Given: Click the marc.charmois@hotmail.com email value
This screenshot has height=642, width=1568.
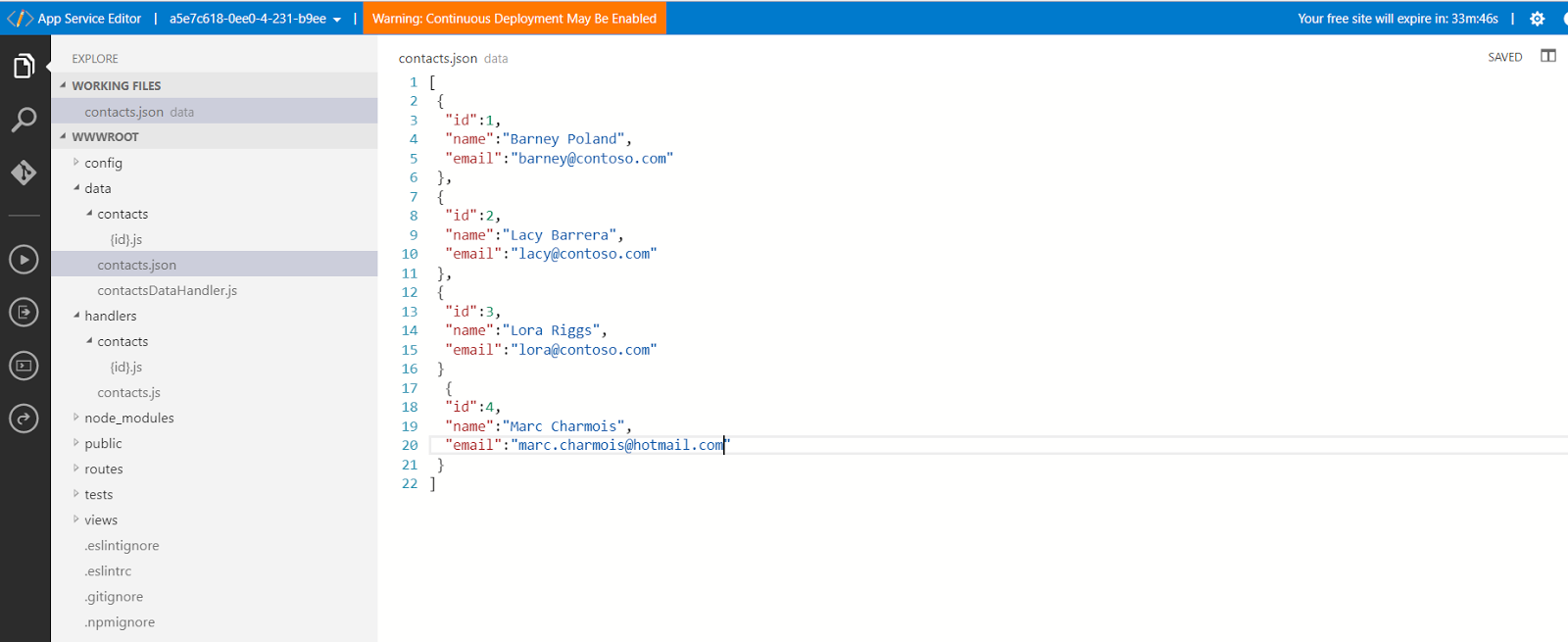Looking at the screenshot, I should tap(620, 445).
